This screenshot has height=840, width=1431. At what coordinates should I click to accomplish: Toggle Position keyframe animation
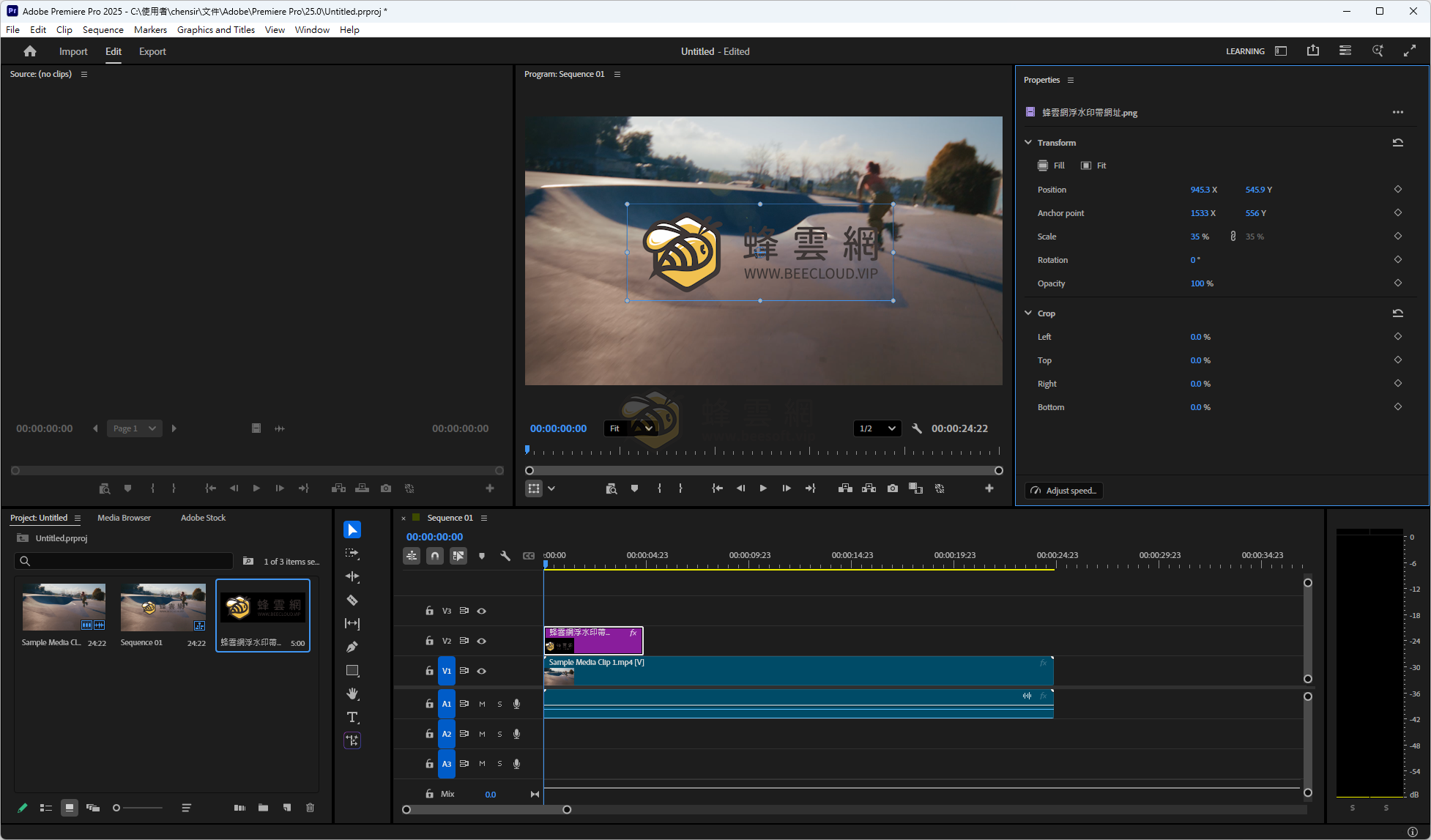1398,190
